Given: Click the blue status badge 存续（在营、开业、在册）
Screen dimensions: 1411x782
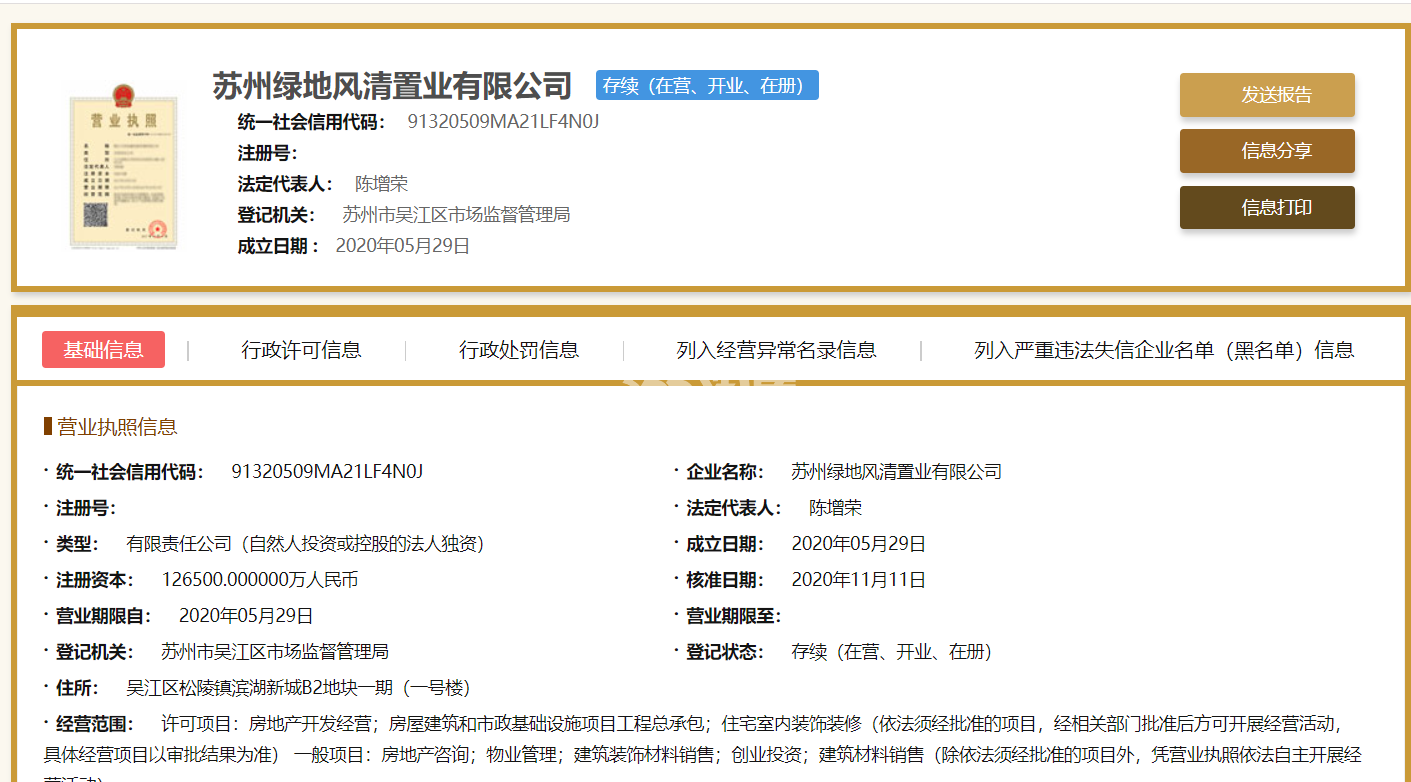Looking at the screenshot, I should 707,86.
